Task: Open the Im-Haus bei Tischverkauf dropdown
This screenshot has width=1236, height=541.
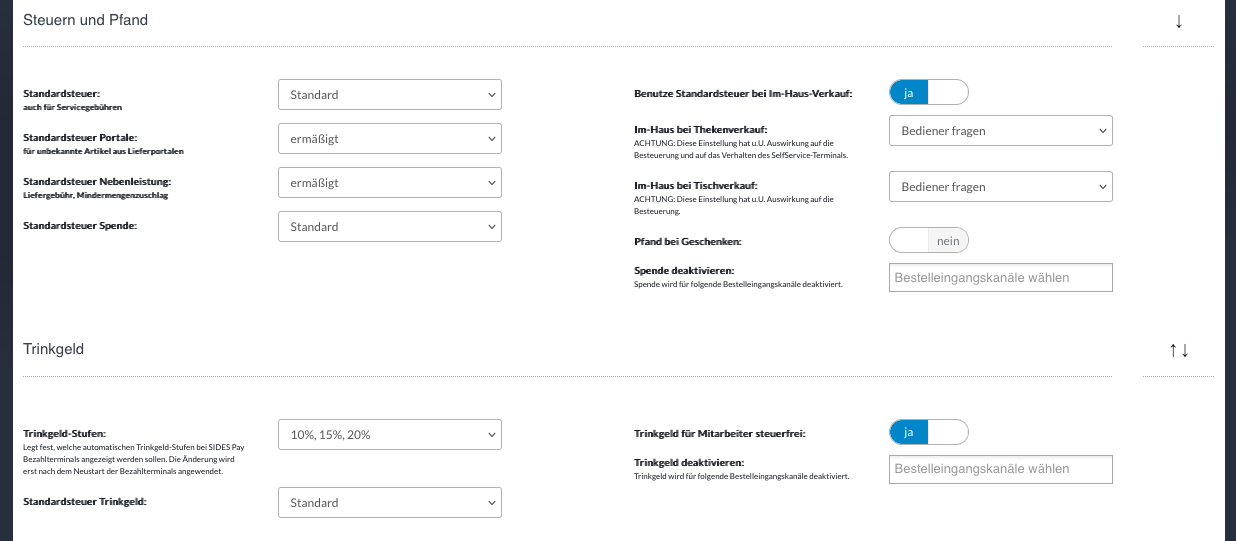Action: (x=1000, y=187)
